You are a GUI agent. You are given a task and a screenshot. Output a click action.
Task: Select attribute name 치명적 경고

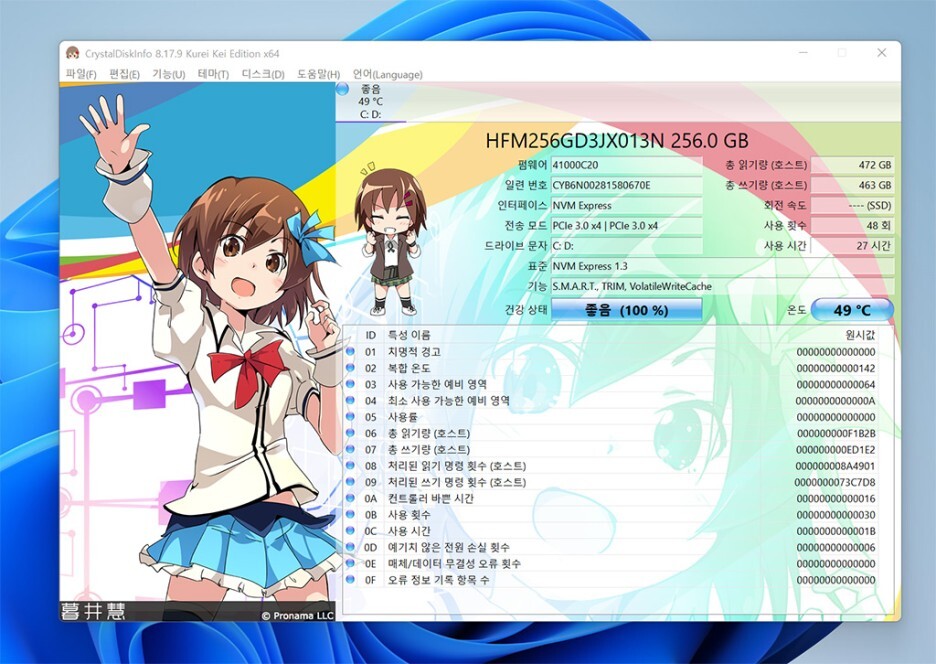coord(414,352)
